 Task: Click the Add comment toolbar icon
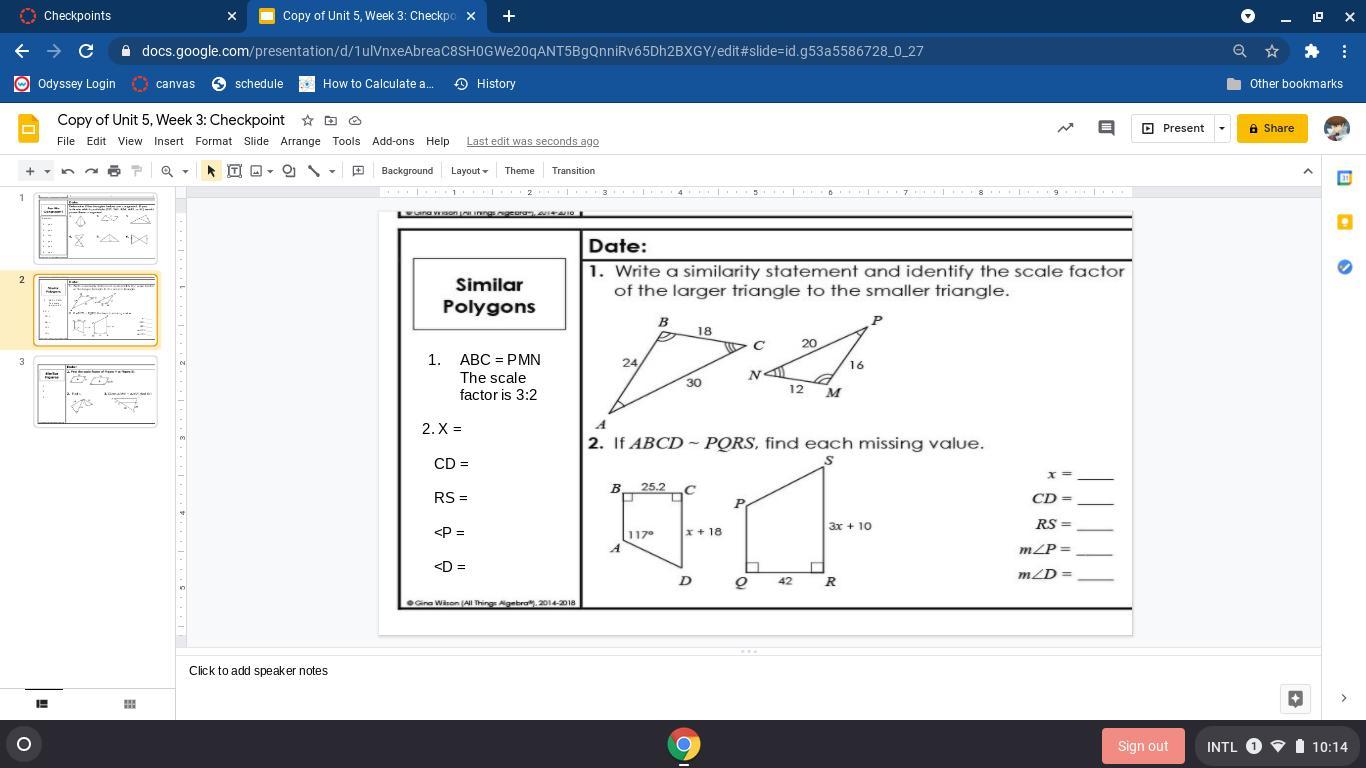pyautogui.click(x=358, y=171)
